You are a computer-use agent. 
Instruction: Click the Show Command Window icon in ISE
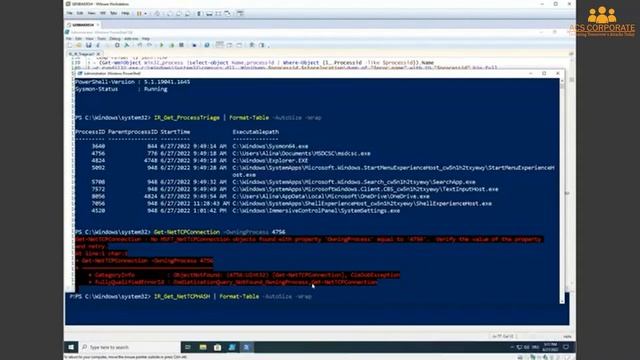click(x=252, y=45)
